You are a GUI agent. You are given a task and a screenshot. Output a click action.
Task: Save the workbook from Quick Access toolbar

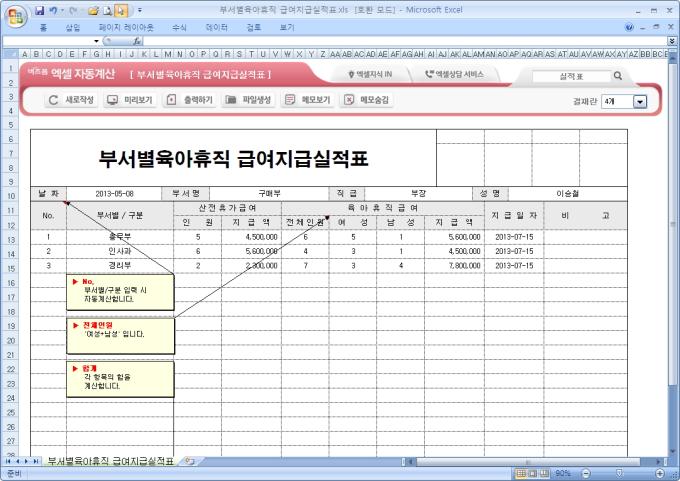pyautogui.click(x=39, y=10)
